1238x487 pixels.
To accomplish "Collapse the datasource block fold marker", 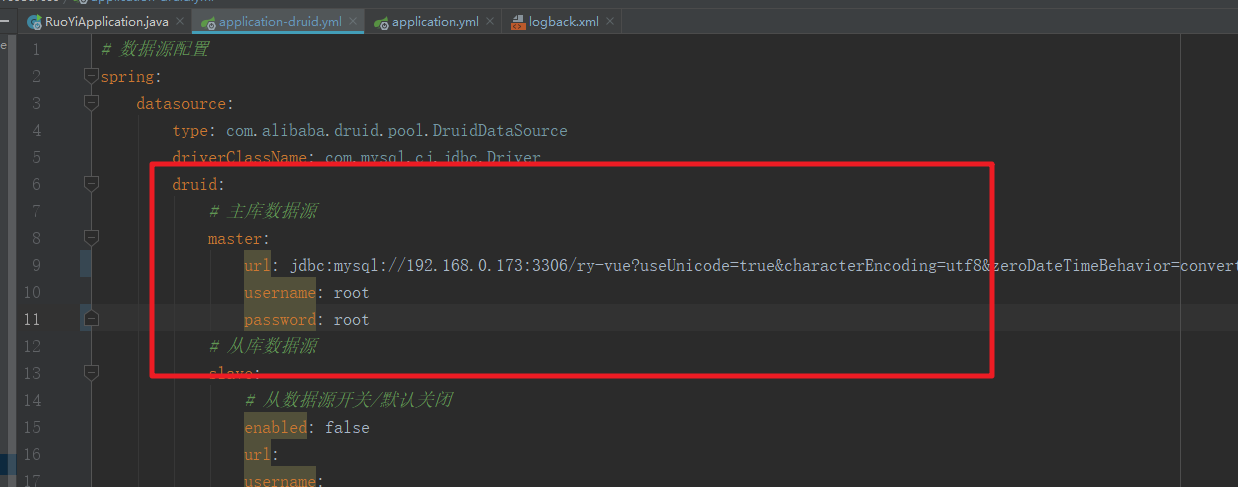I will (x=91, y=102).
